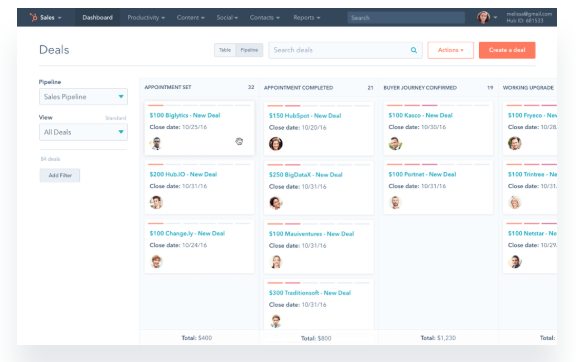576x362 pixels.
Task: Click owner avatar on Traditionsoft deal card
Action: (x=276, y=321)
